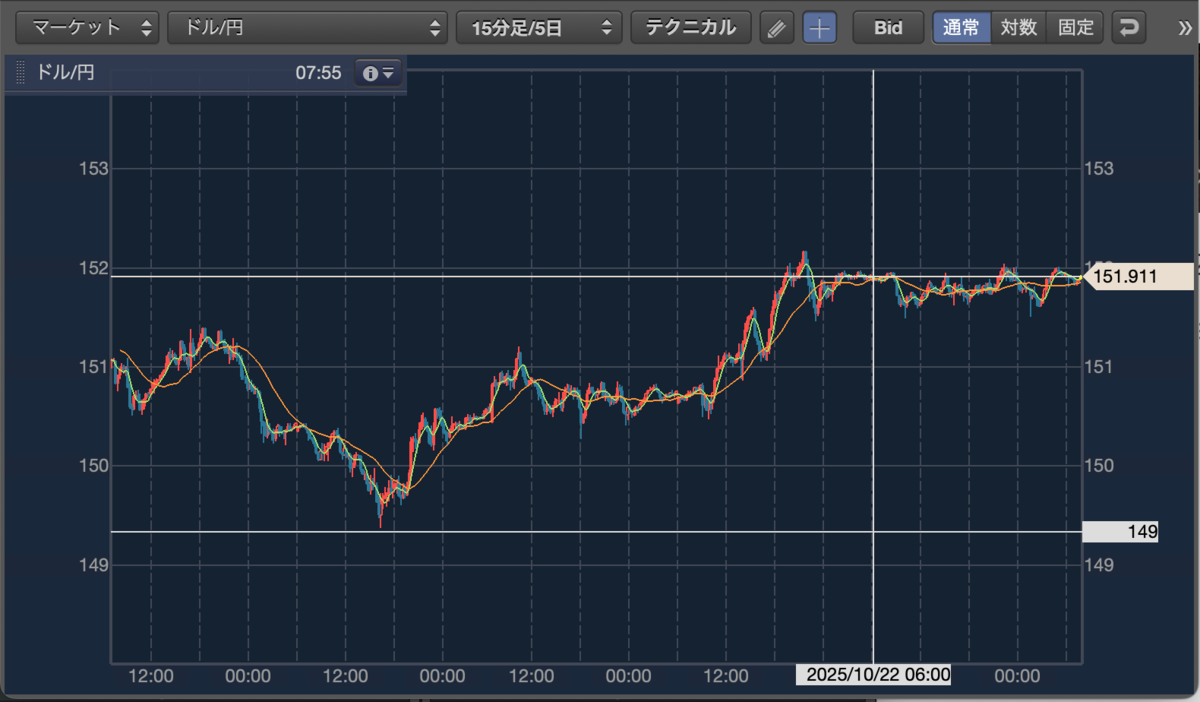The width and height of the screenshot is (1200, 702).
Task: Click the return arrow icon
Action: (1129, 28)
